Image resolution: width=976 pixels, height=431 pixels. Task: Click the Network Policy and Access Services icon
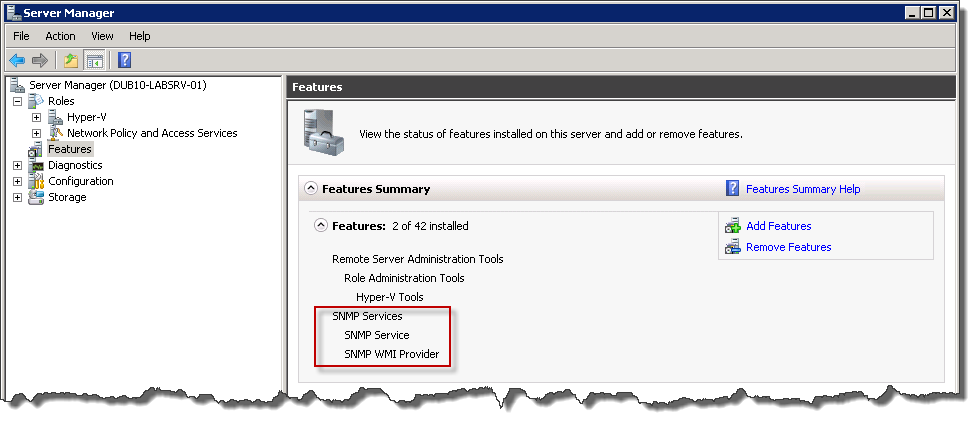click(x=56, y=133)
